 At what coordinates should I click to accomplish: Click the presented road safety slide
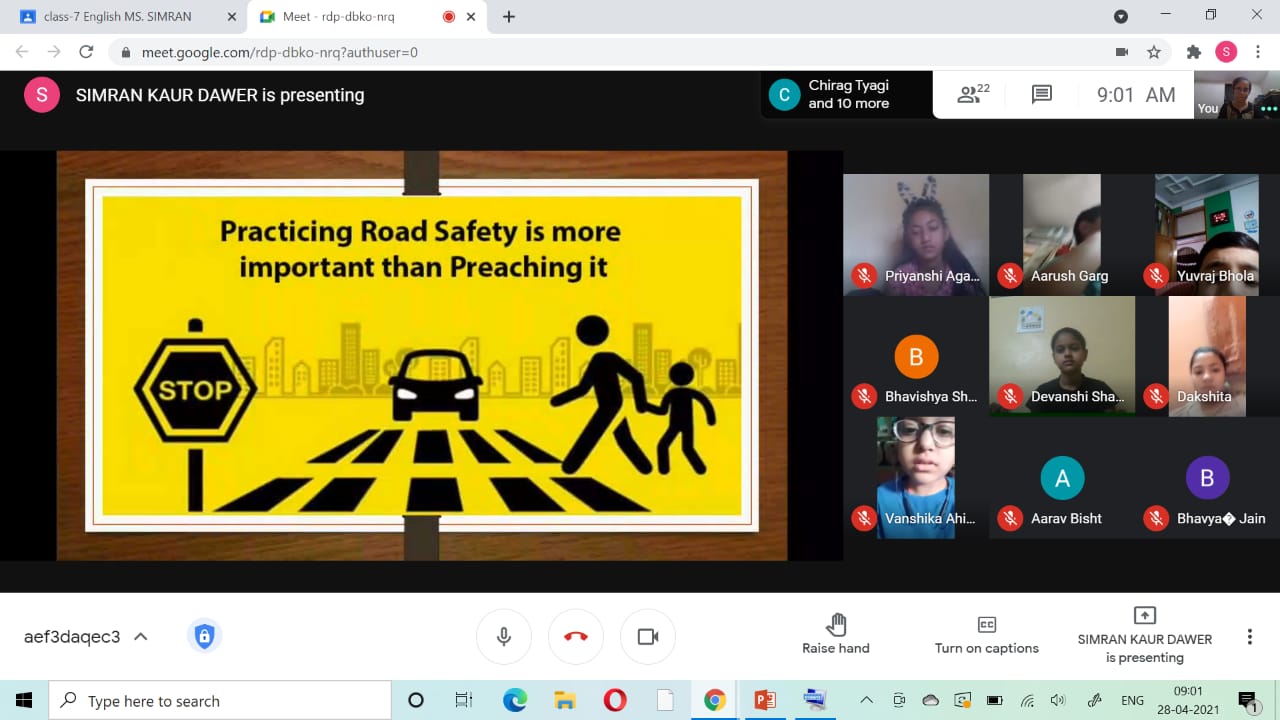tap(422, 355)
